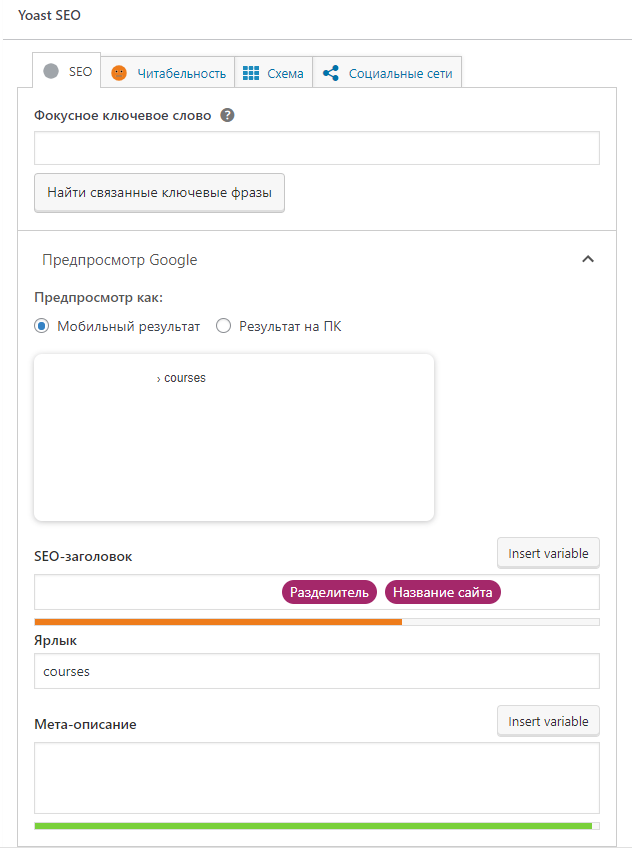Click Найти связанные ключевые фразы button
632x849 pixels.
tap(159, 192)
